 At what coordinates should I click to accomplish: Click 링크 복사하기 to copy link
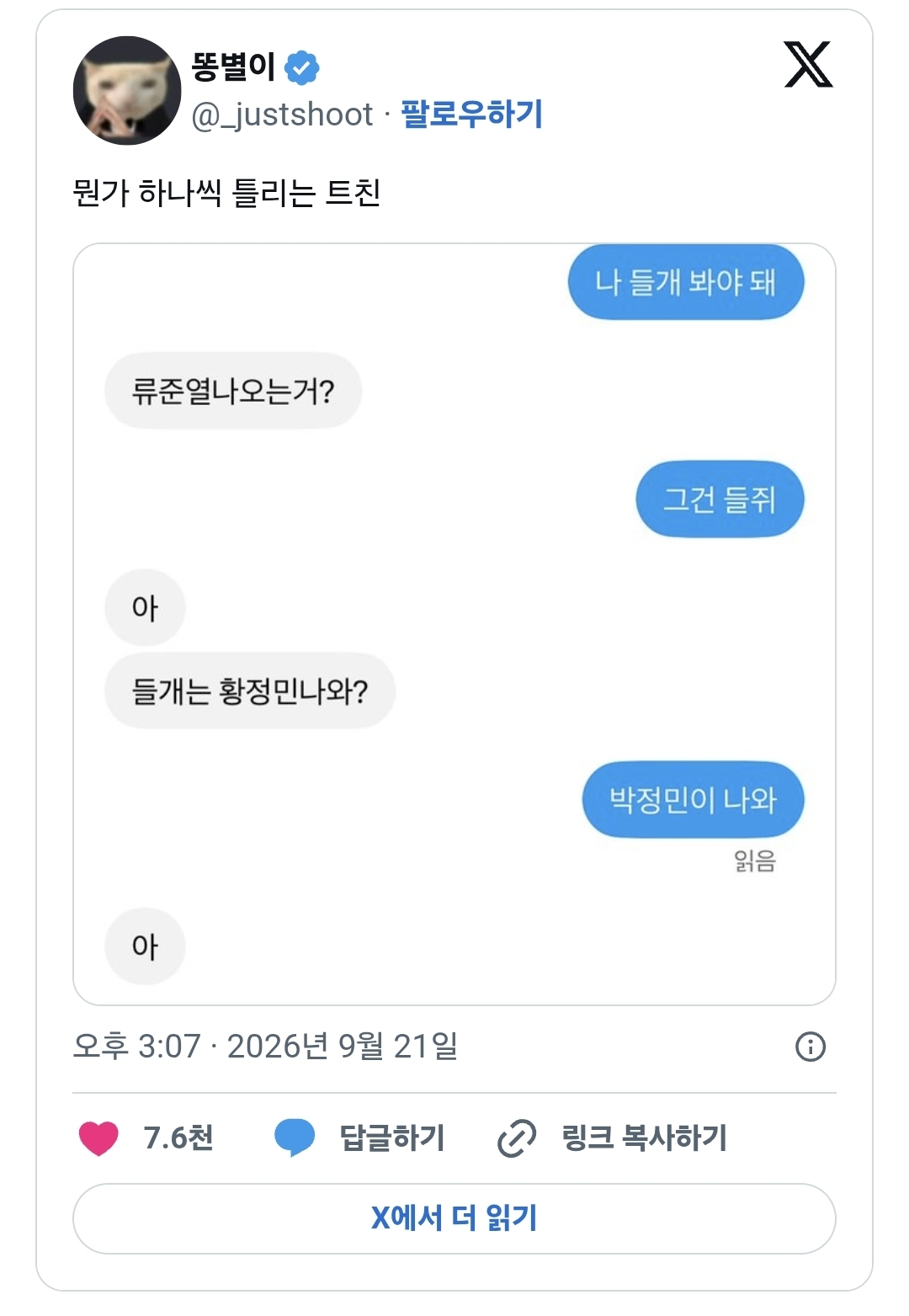coord(645,1138)
